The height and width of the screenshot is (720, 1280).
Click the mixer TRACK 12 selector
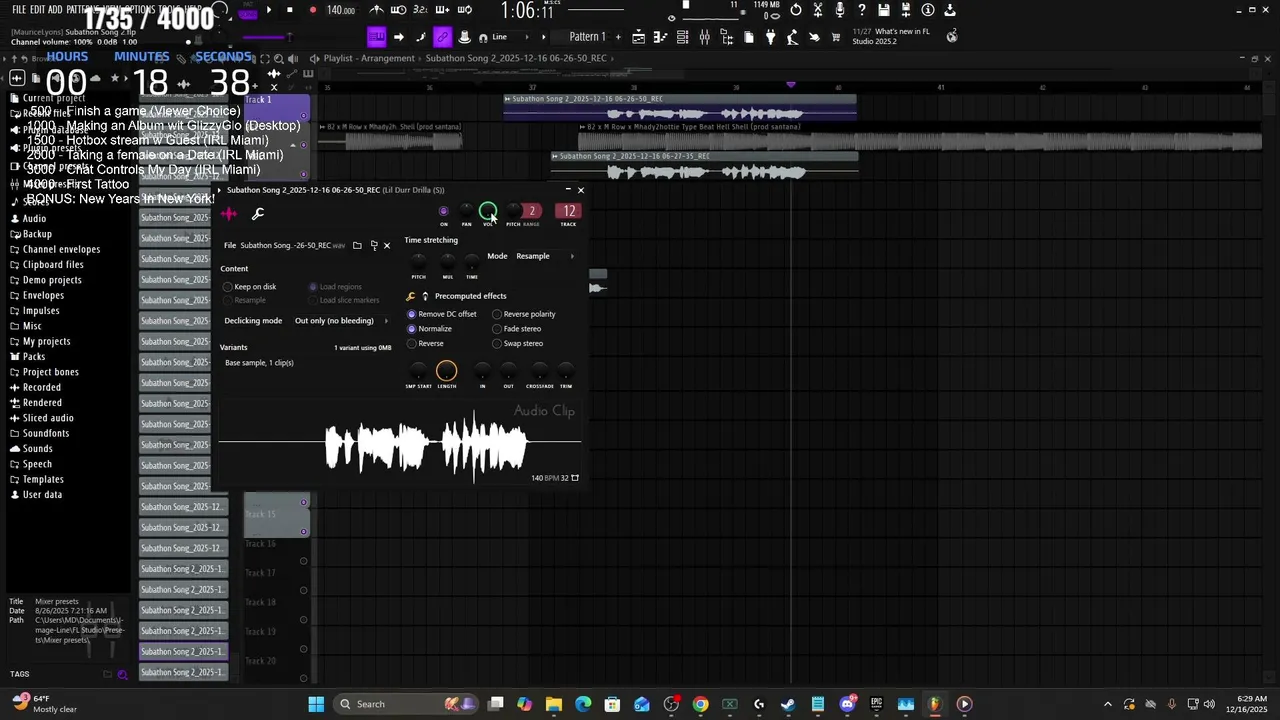tap(568, 211)
